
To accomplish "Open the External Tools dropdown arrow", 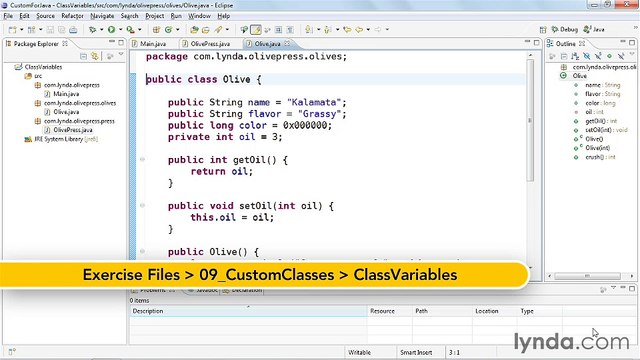I will point(139,30).
